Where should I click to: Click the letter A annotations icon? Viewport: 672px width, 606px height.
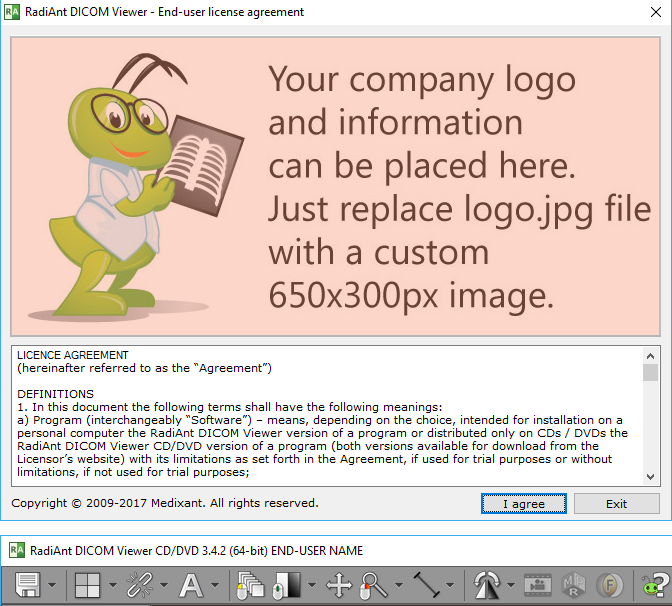click(191, 585)
